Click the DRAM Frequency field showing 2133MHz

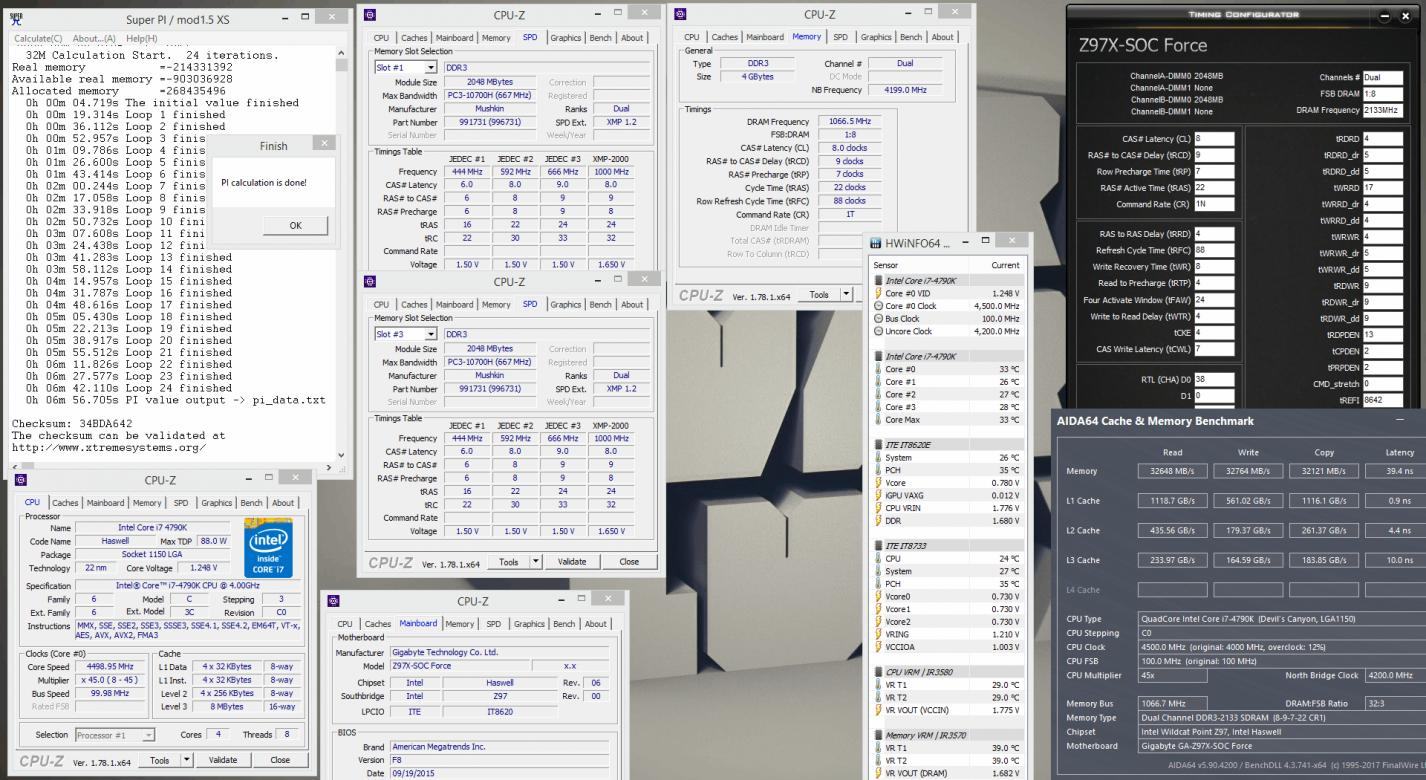[1383, 110]
